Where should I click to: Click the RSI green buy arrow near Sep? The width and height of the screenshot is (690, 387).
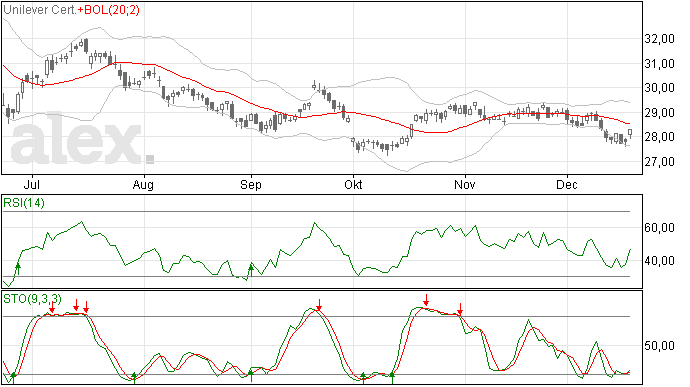point(251,269)
